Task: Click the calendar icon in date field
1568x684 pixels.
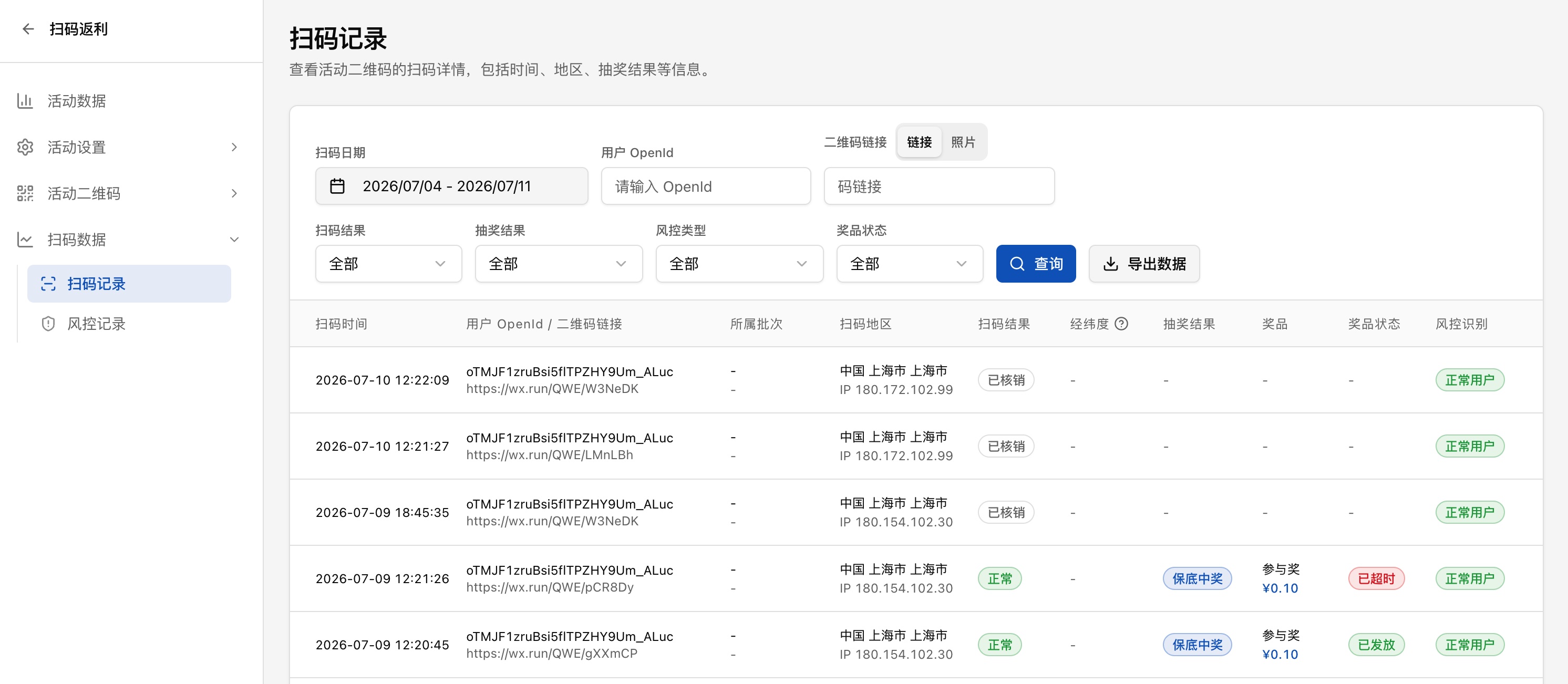Action: pos(337,185)
